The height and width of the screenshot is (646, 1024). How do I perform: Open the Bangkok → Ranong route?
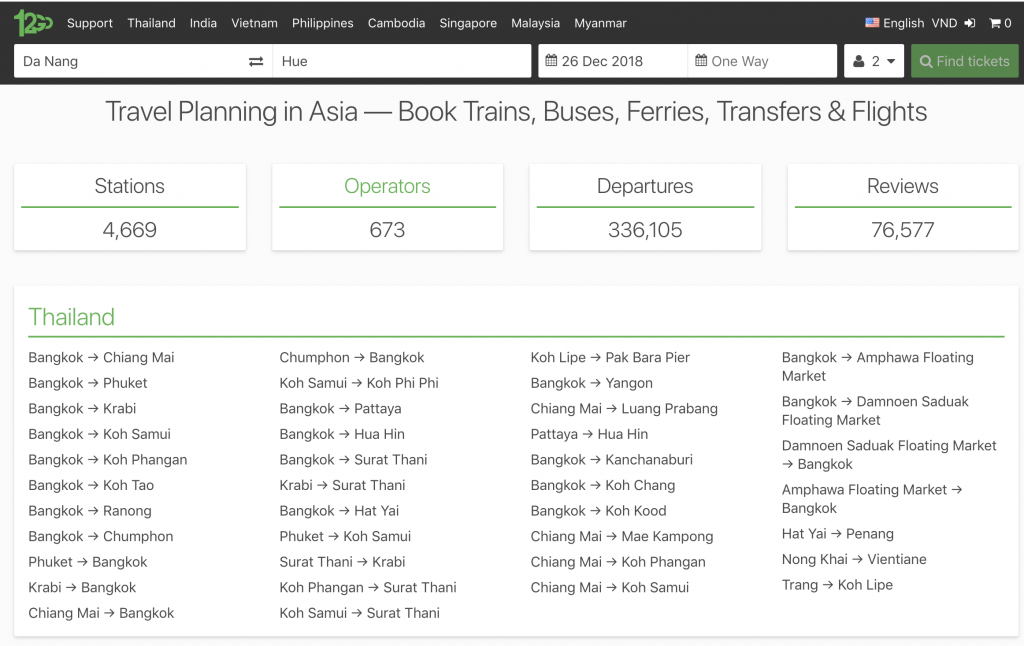[89, 510]
